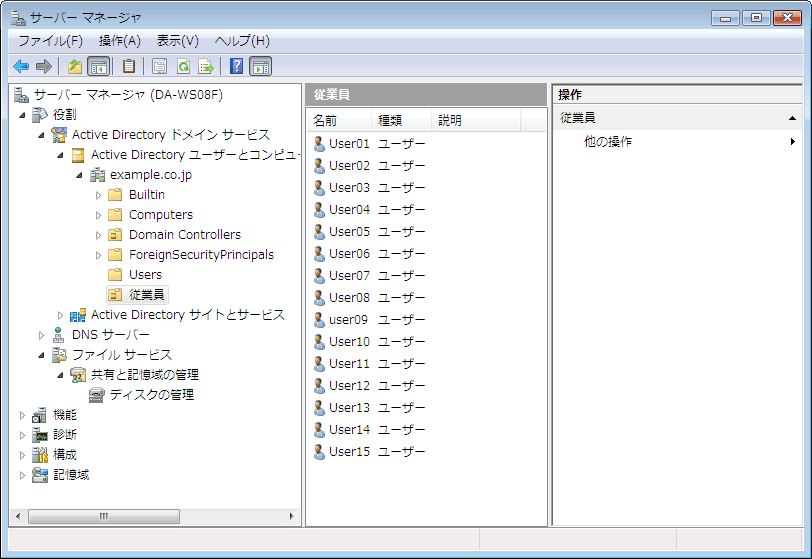The image size is (812, 559).
Task: Click the 診断 diagnostics icon
Action: pos(40,435)
